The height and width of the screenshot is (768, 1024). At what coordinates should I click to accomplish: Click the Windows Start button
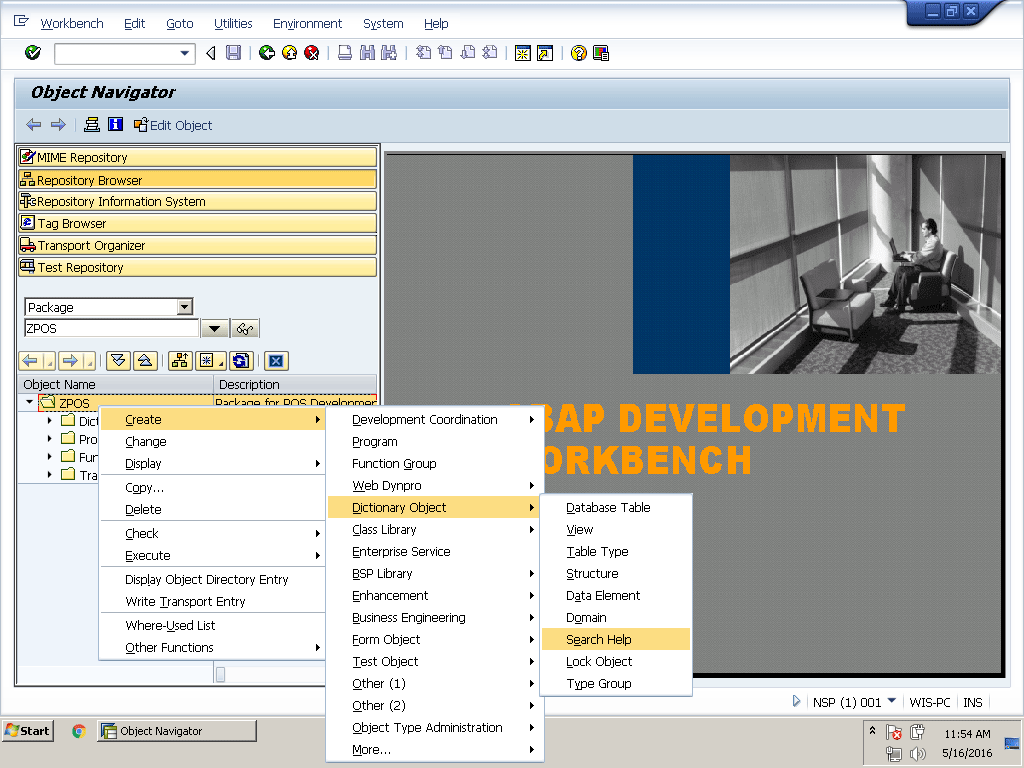(x=28, y=731)
